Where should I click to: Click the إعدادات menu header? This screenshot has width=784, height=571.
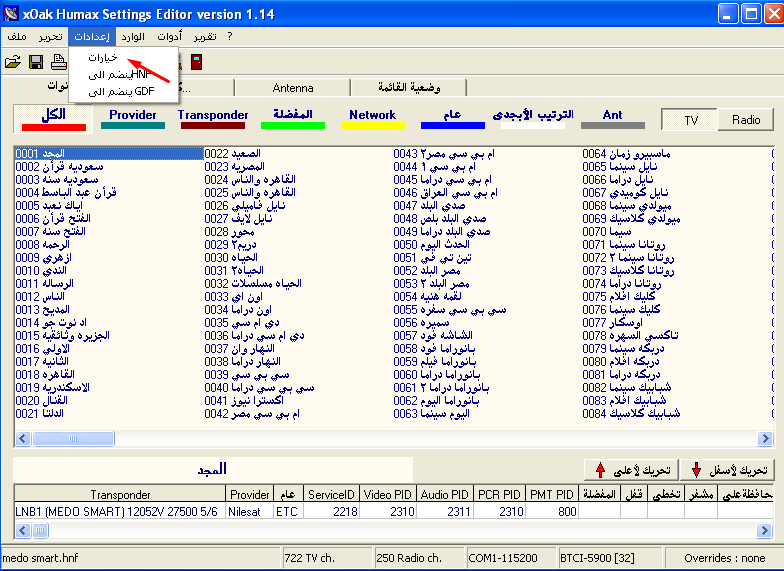coord(92,36)
